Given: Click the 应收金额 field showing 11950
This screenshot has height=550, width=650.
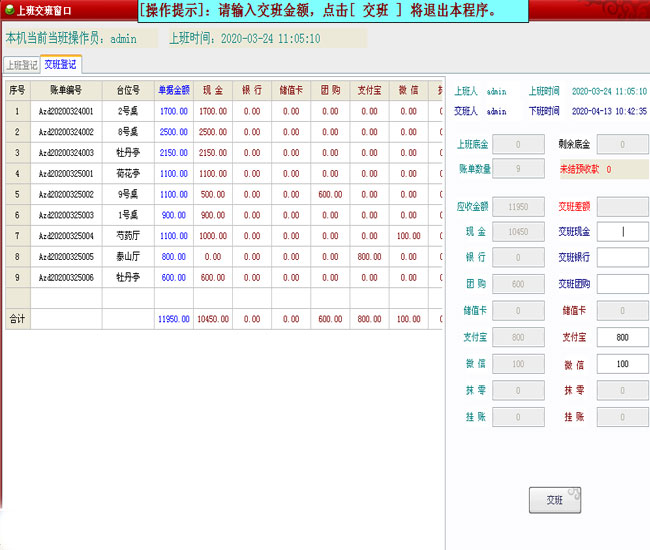Looking at the screenshot, I should [518, 206].
